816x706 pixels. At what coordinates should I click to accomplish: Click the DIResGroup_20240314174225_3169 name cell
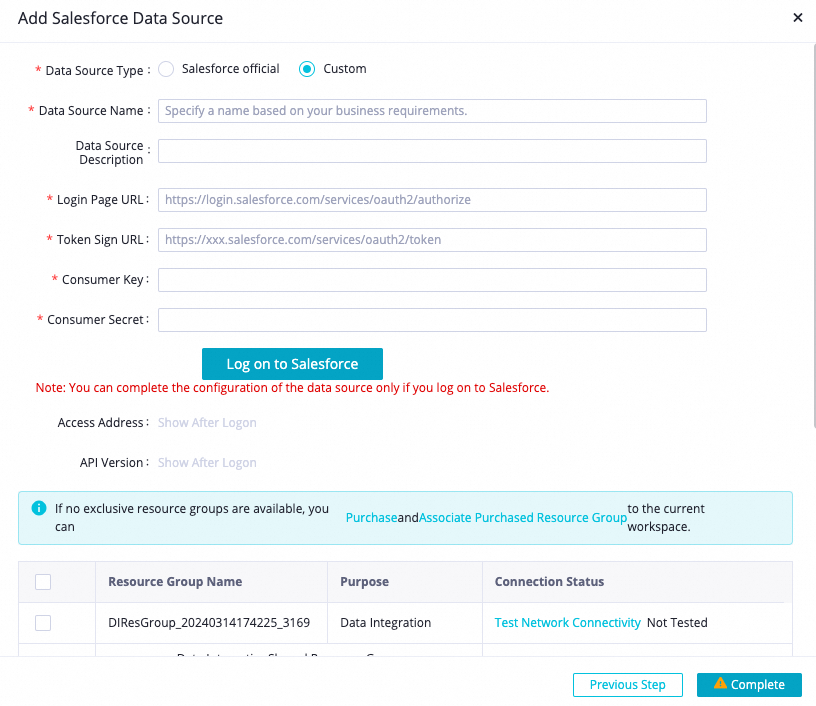coord(209,623)
